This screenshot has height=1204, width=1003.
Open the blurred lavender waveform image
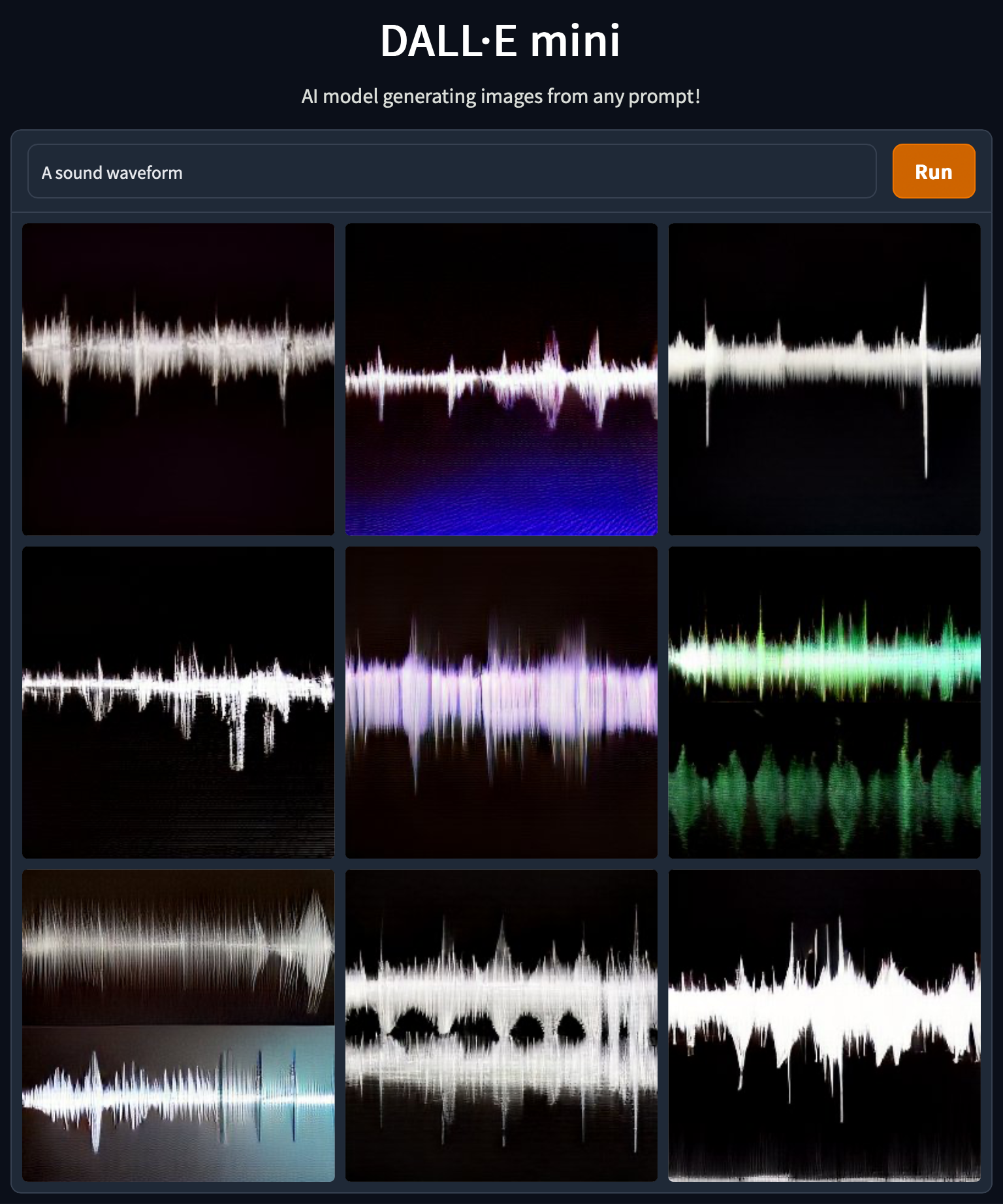pyautogui.click(x=501, y=703)
